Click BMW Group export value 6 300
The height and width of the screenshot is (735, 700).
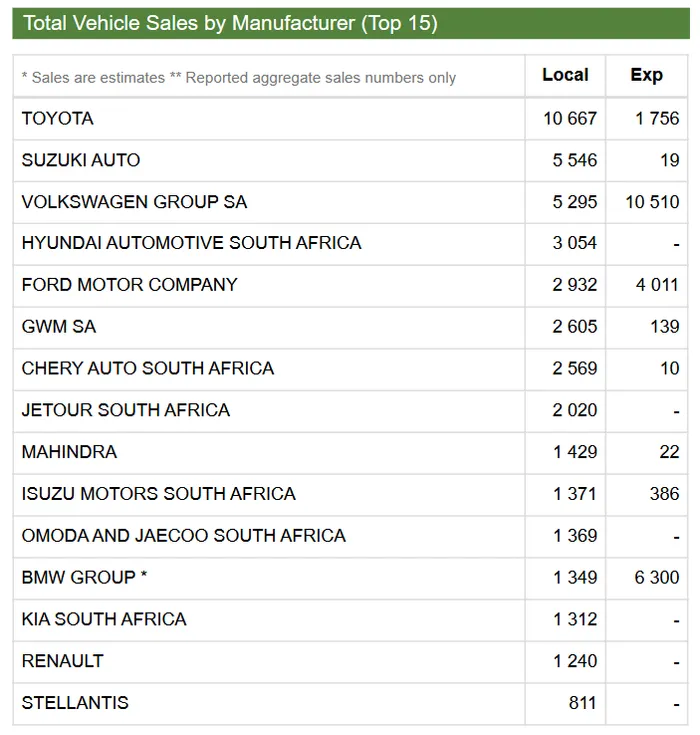[657, 578]
